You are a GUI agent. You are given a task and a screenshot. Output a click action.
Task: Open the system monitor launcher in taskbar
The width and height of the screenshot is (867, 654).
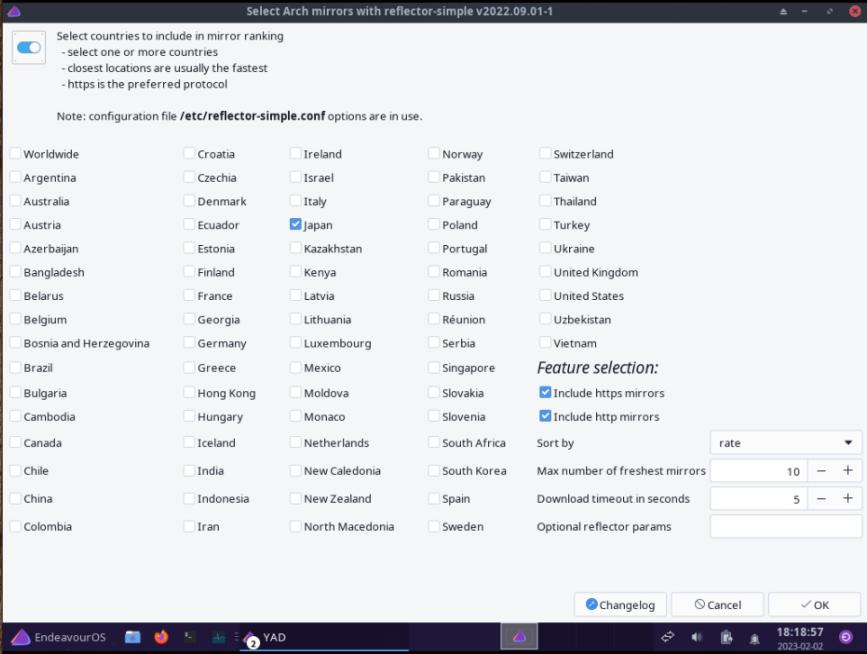218,637
